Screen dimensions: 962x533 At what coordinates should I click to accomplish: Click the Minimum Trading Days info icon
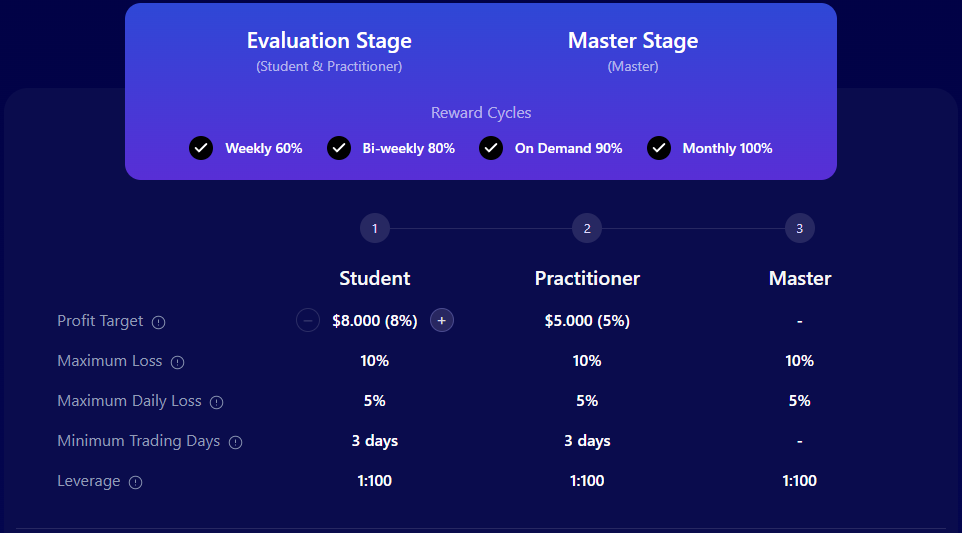[x=235, y=442]
